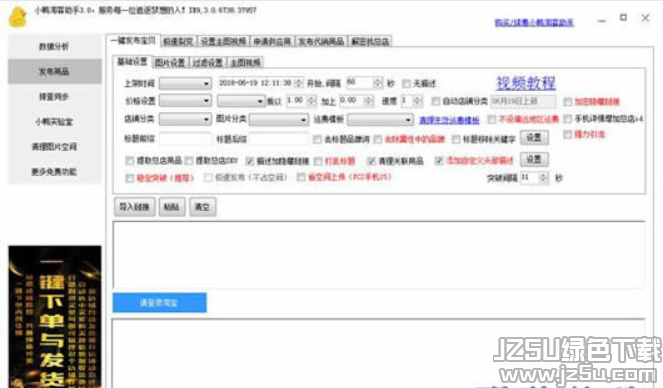Switch to the 发布代销商品 tab
663x388 pixels.
321,41
